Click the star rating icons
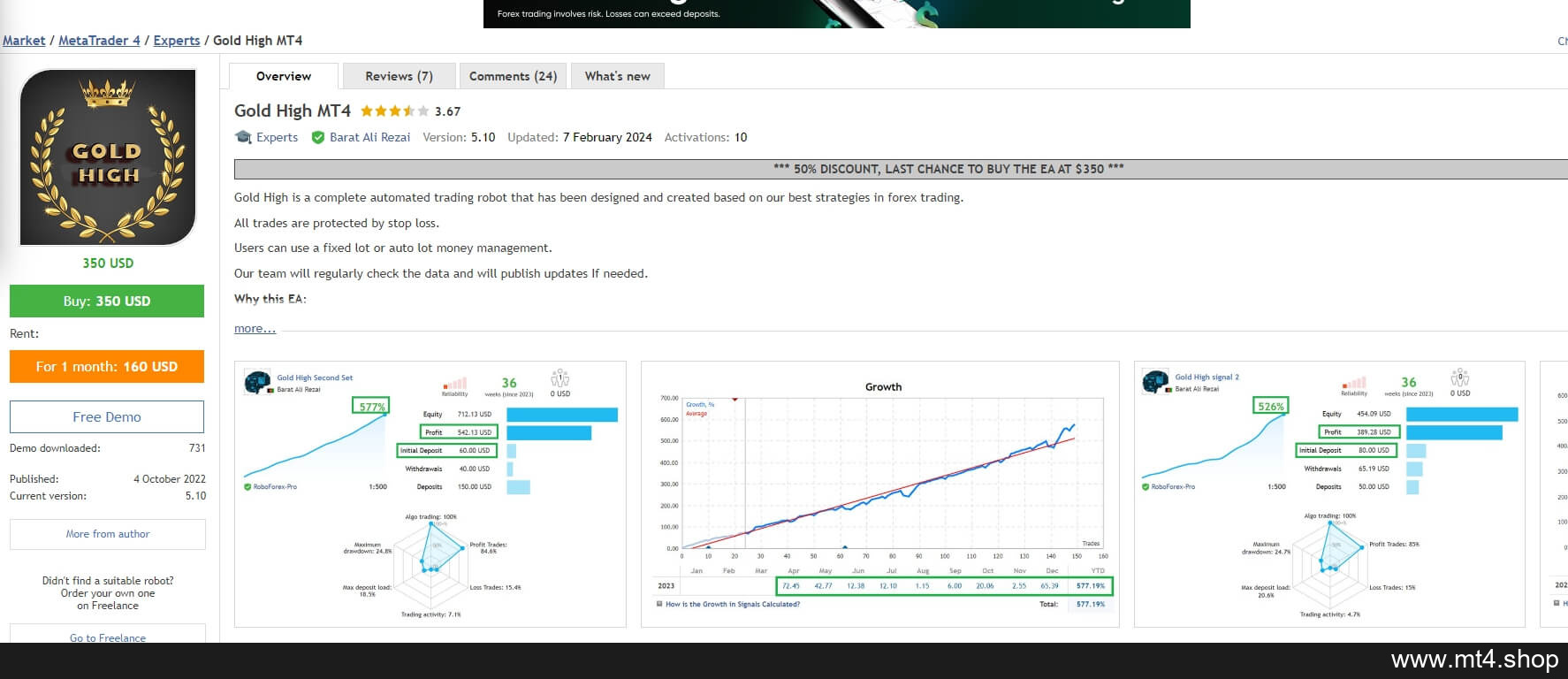 (x=394, y=111)
